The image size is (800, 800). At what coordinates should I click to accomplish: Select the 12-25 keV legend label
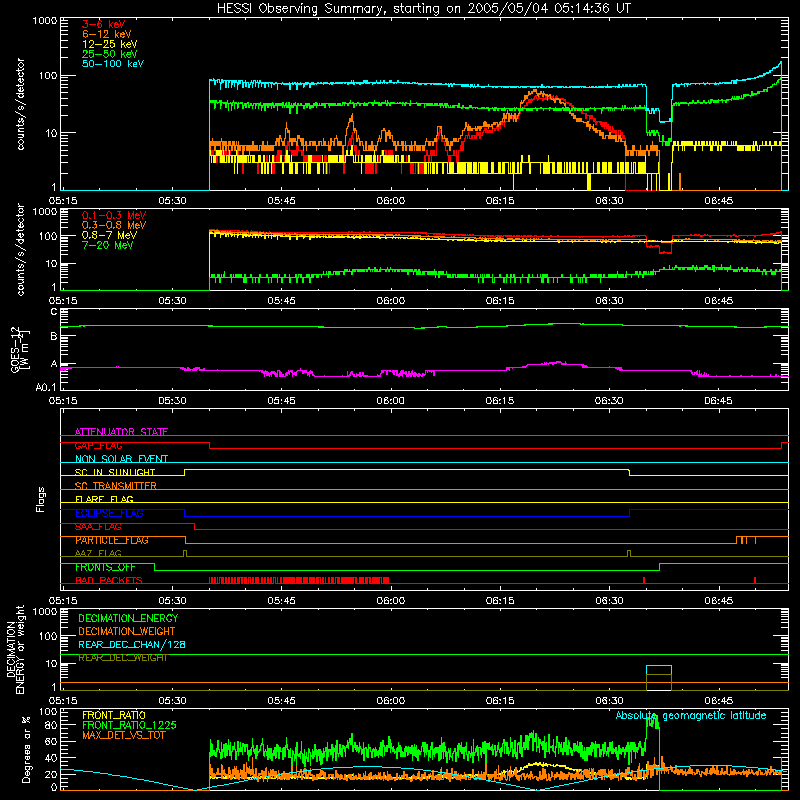point(110,44)
